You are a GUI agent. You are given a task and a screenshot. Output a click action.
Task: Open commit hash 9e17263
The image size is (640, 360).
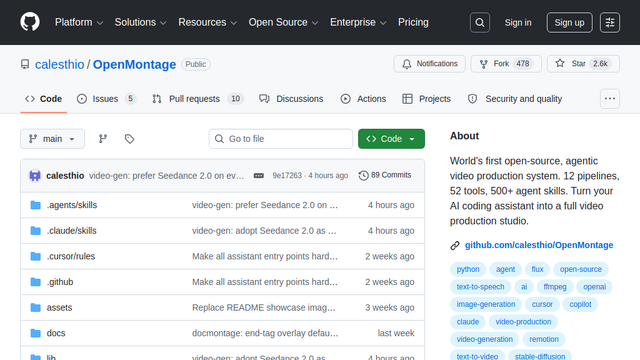coord(287,176)
